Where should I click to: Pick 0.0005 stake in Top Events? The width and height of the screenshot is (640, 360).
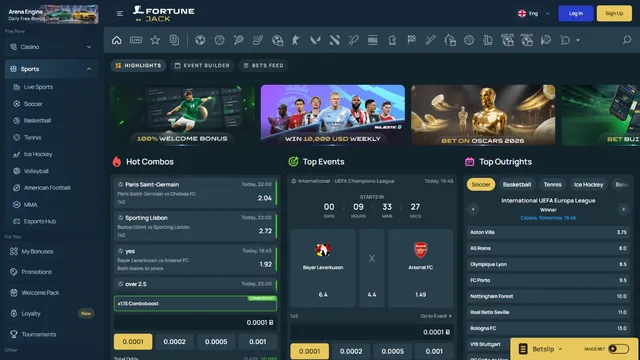tap(392, 351)
